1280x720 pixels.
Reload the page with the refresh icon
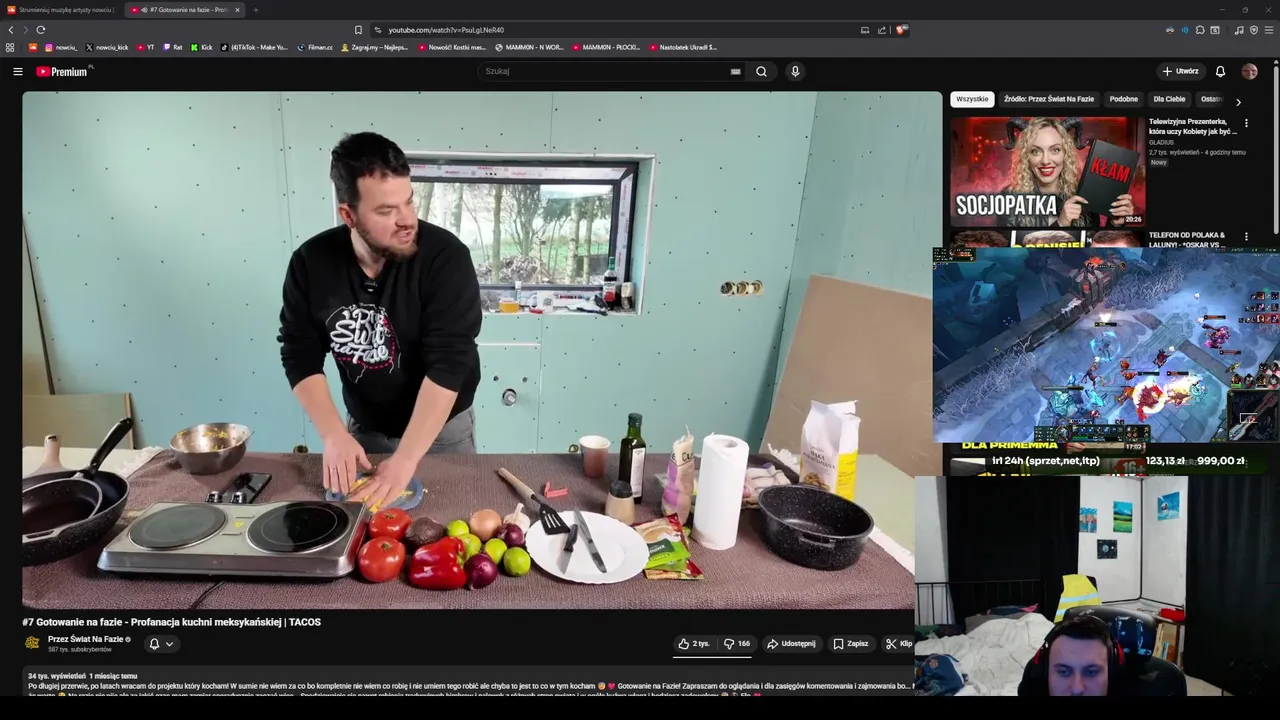click(x=40, y=30)
